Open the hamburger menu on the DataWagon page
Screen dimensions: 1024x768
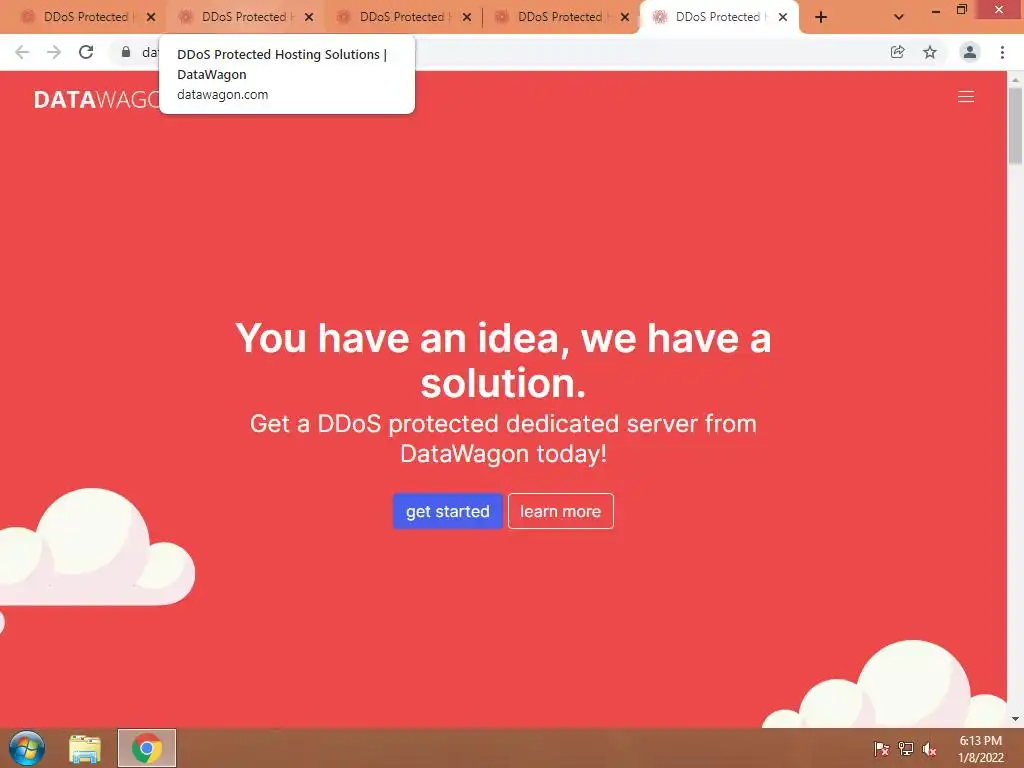(965, 97)
